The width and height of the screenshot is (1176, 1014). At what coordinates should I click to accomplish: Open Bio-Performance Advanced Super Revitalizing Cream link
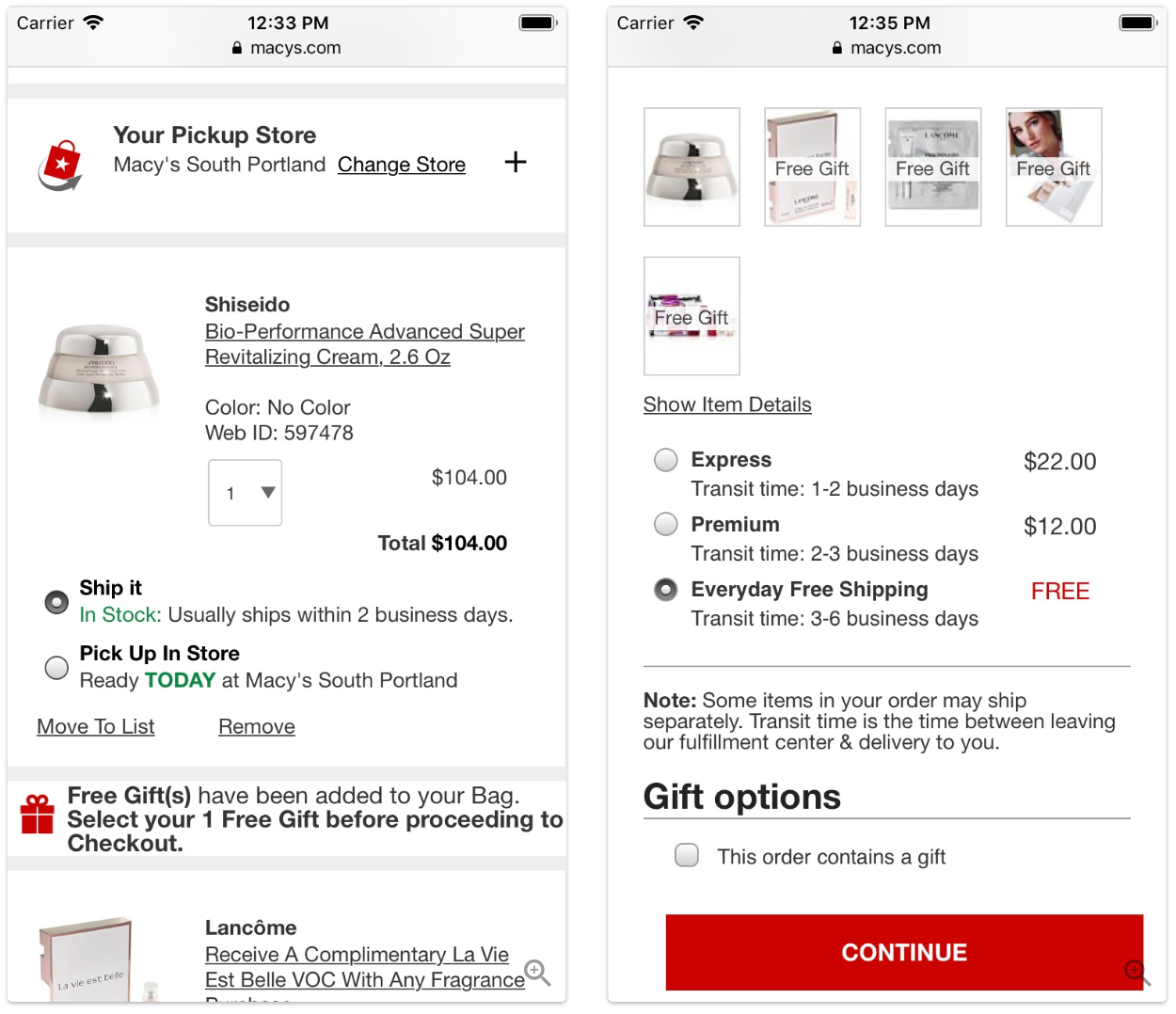click(x=365, y=344)
